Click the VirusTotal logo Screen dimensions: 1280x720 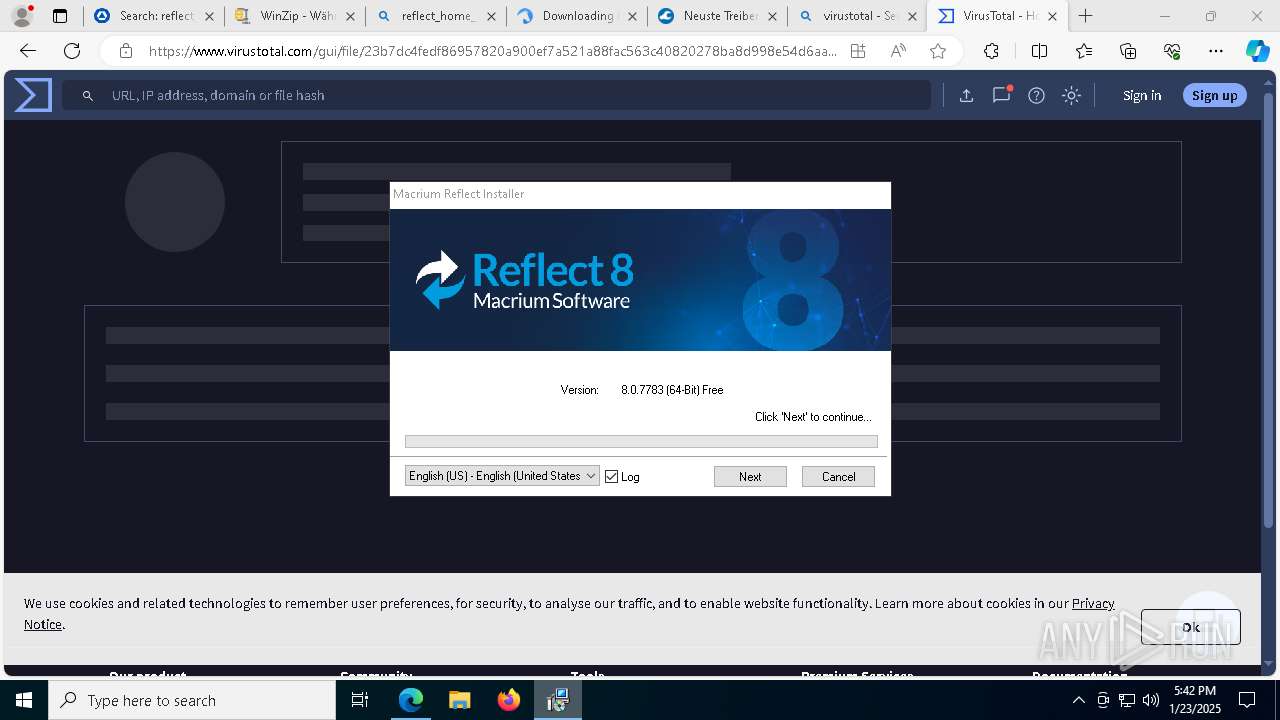click(33, 95)
